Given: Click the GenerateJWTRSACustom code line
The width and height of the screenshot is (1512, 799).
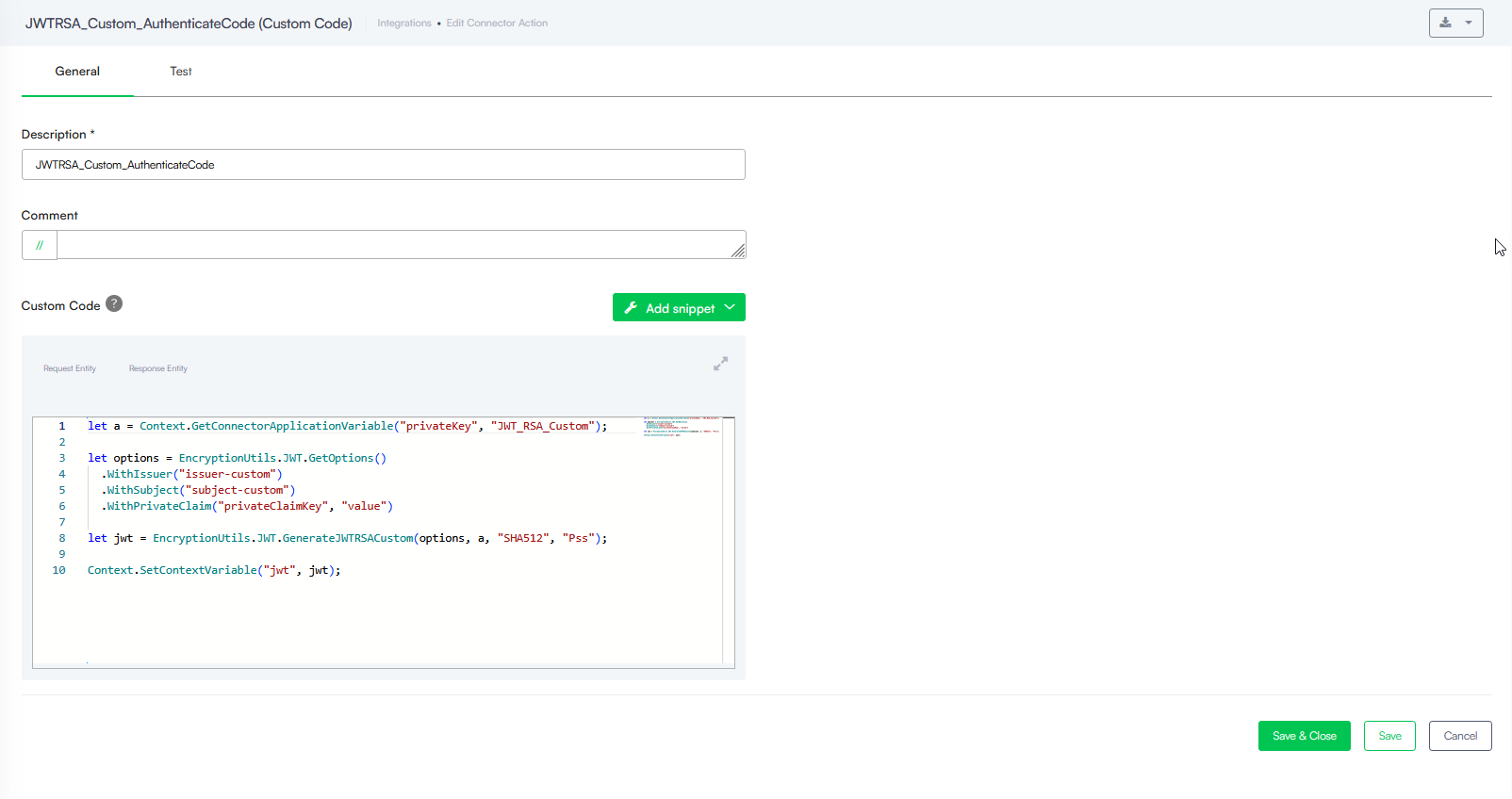Looking at the screenshot, I should coord(348,538).
